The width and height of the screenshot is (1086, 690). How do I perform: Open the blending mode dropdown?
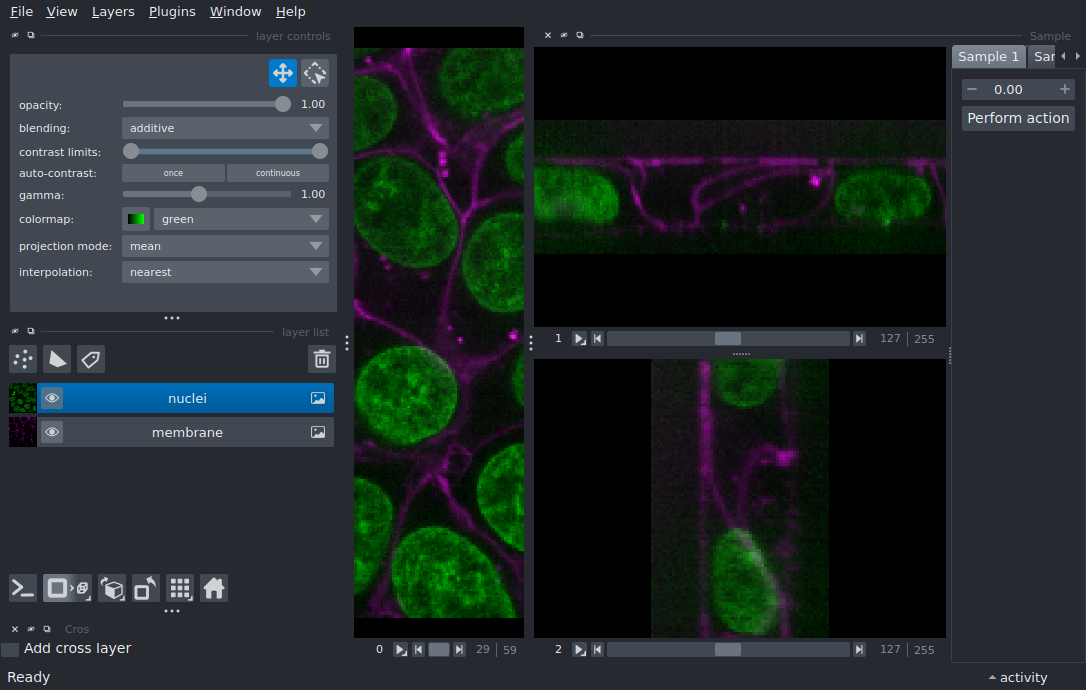pyautogui.click(x=225, y=128)
